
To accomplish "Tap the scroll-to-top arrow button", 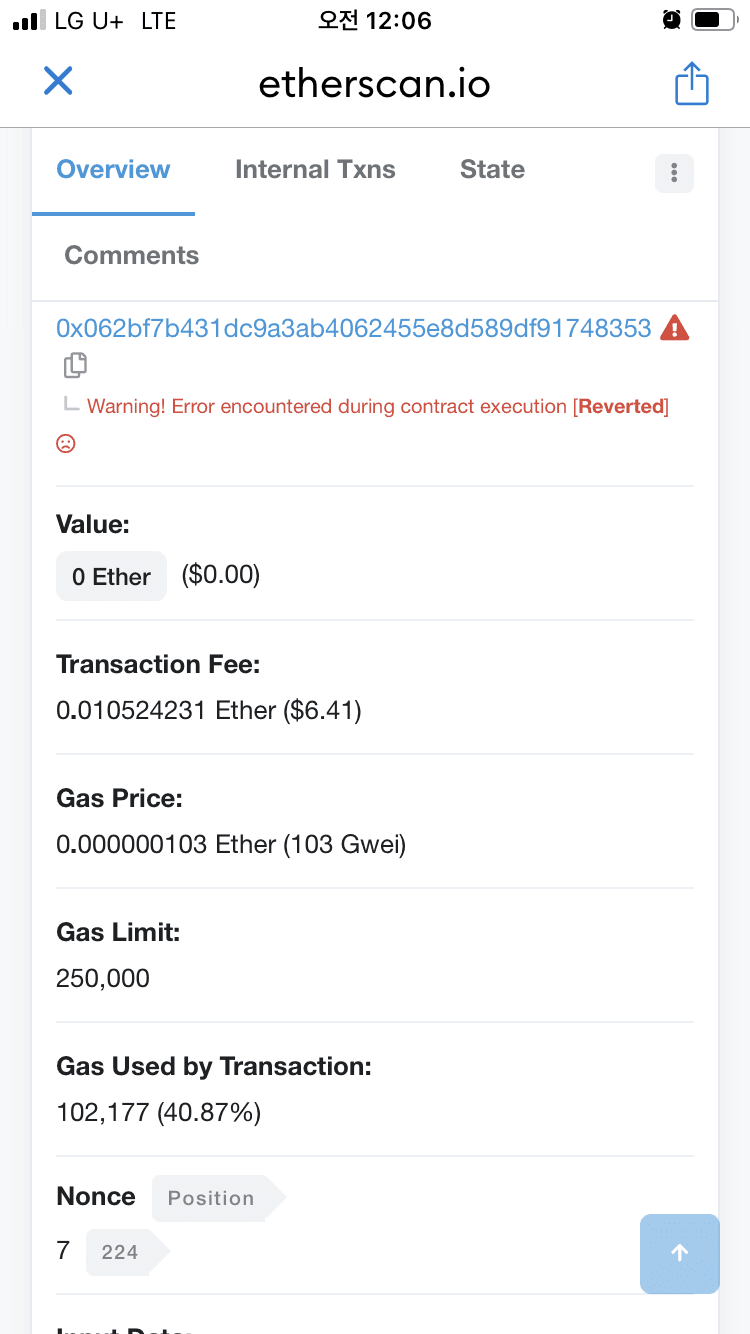I will click(x=679, y=1253).
